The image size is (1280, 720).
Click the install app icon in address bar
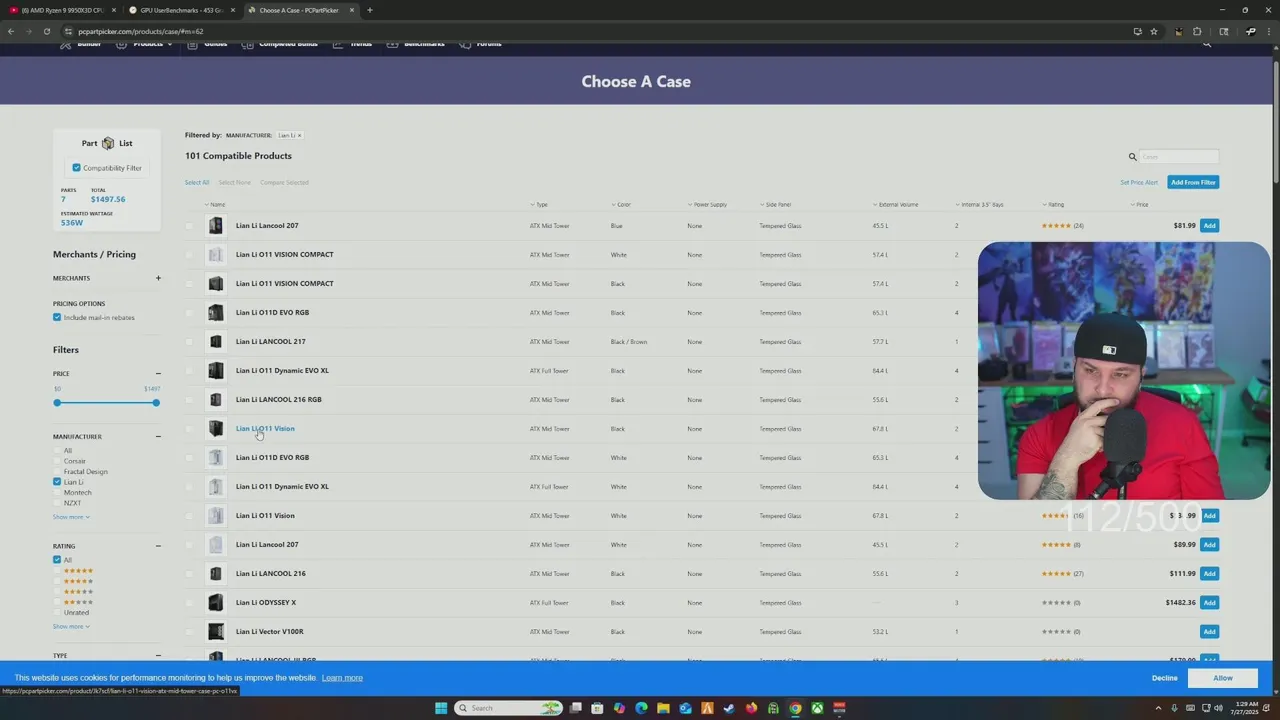1137,31
